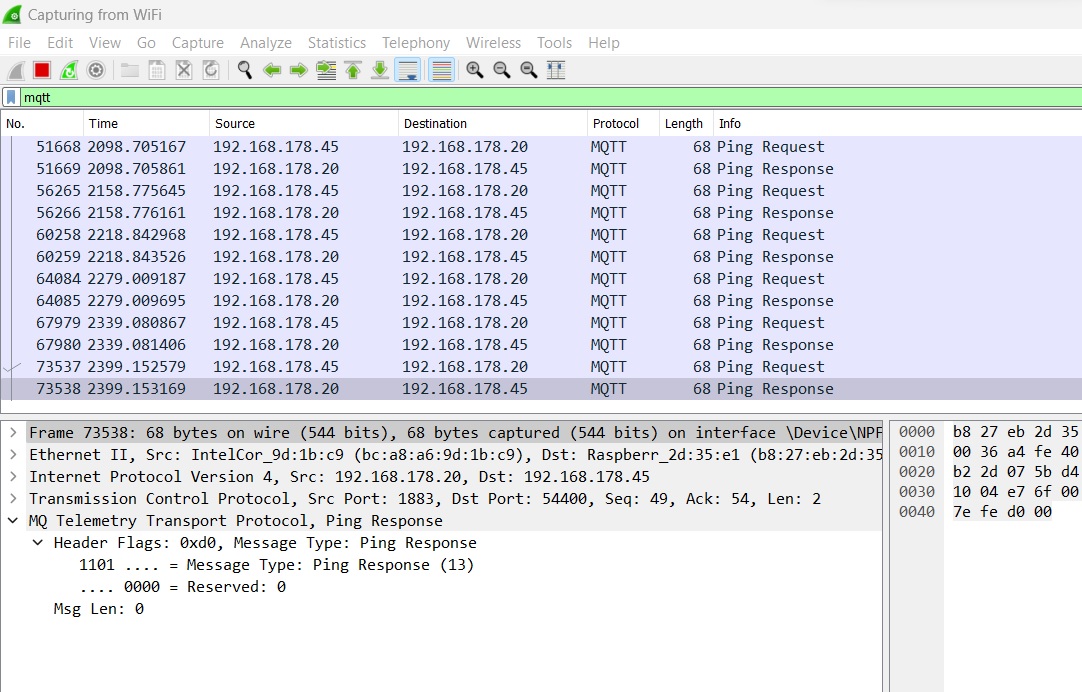
Task: Go to the first packet using the up arrow
Action: tap(352, 70)
